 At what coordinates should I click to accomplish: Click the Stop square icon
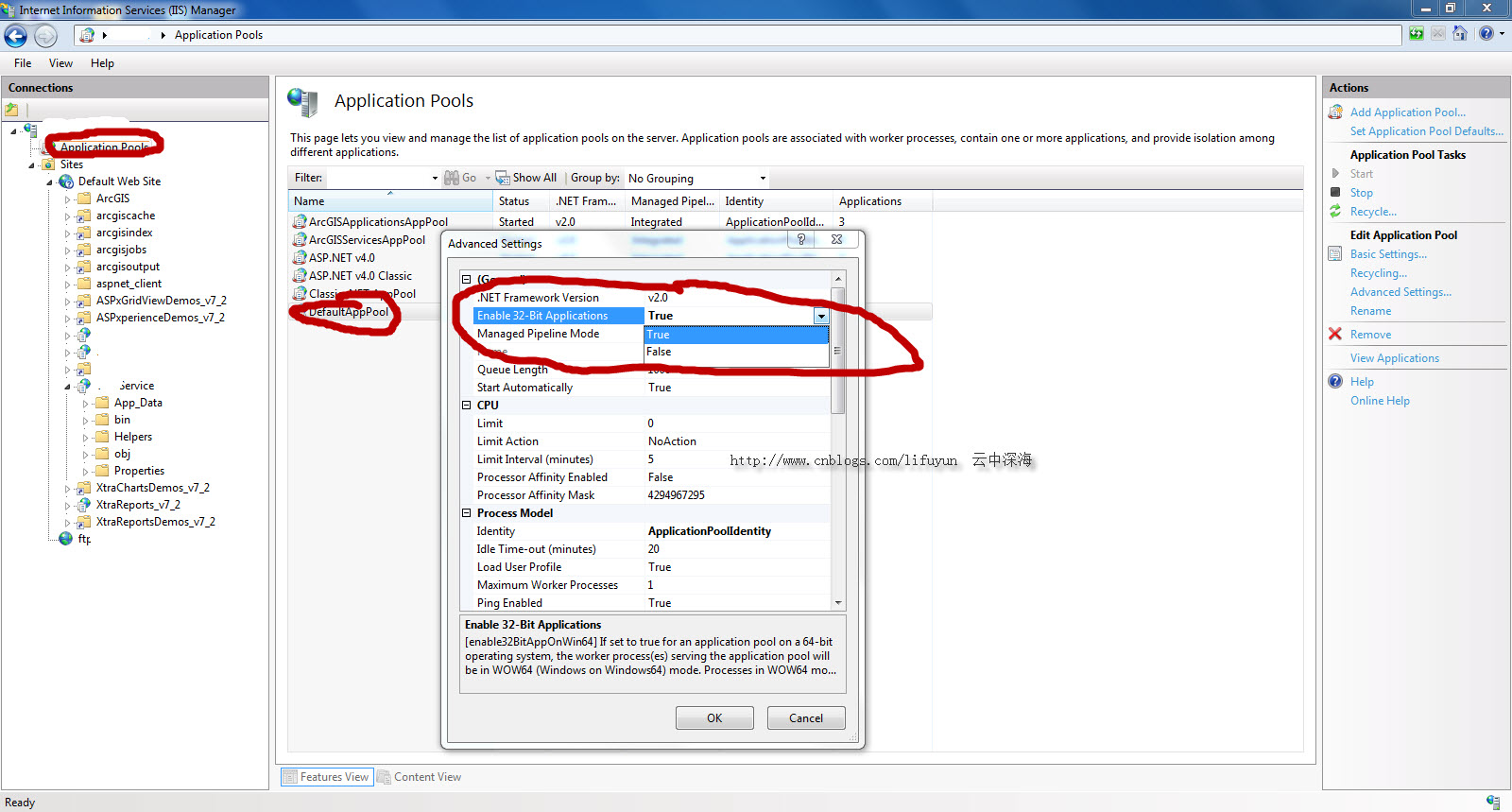(1335, 192)
